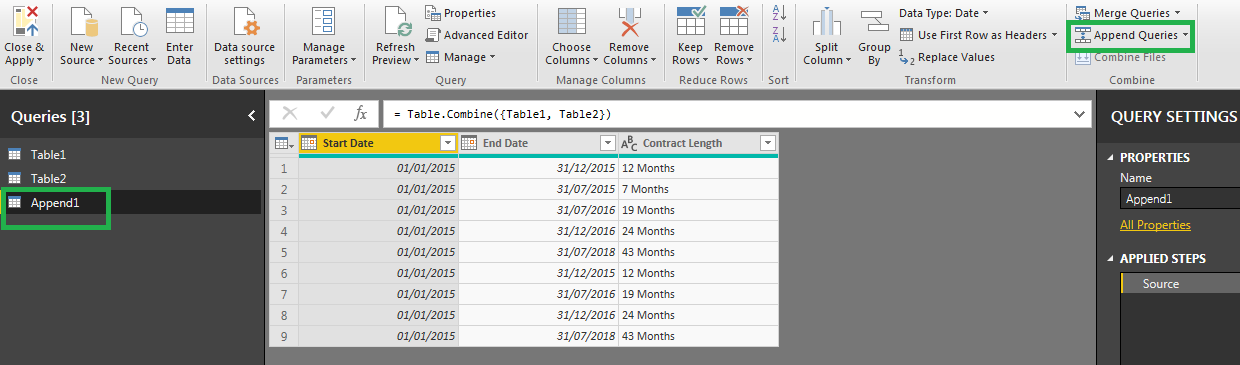Open the table menu icon at the grid corner
The height and width of the screenshot is (365, 1240).
(283, 144)
